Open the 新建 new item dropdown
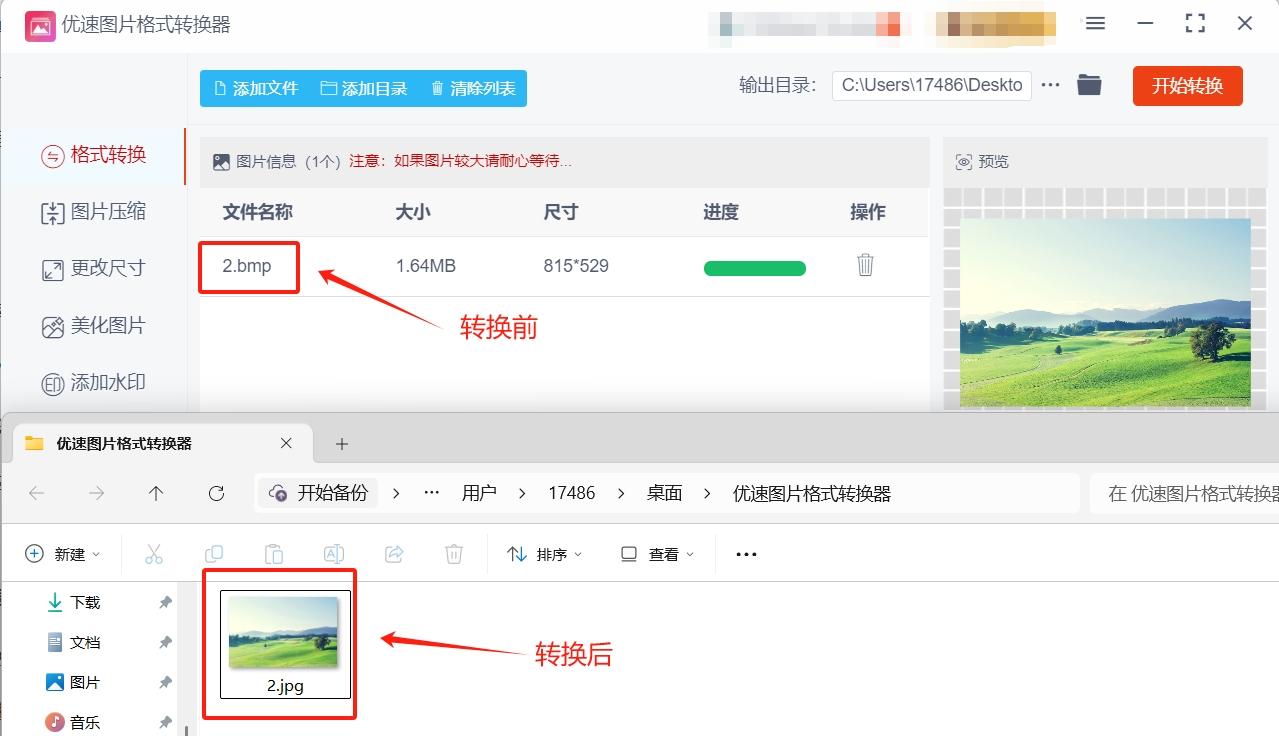 [x=62, y=553]
